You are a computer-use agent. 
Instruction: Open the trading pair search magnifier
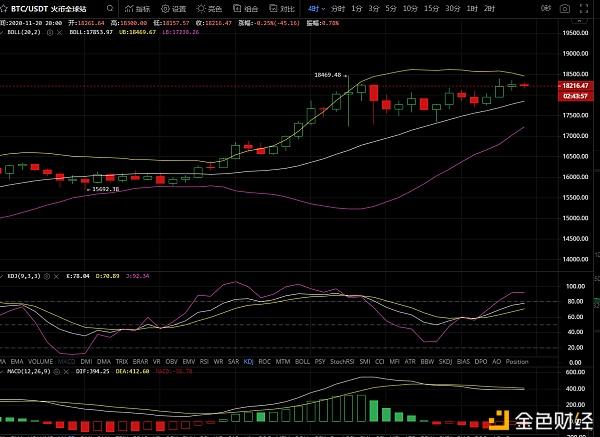(x=110, y=8)
